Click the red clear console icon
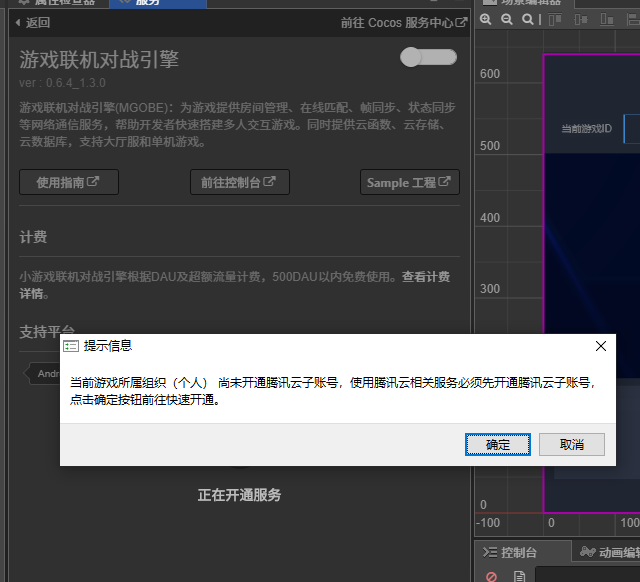The height and width of the screenshot is (582, 640). point(491,576)
